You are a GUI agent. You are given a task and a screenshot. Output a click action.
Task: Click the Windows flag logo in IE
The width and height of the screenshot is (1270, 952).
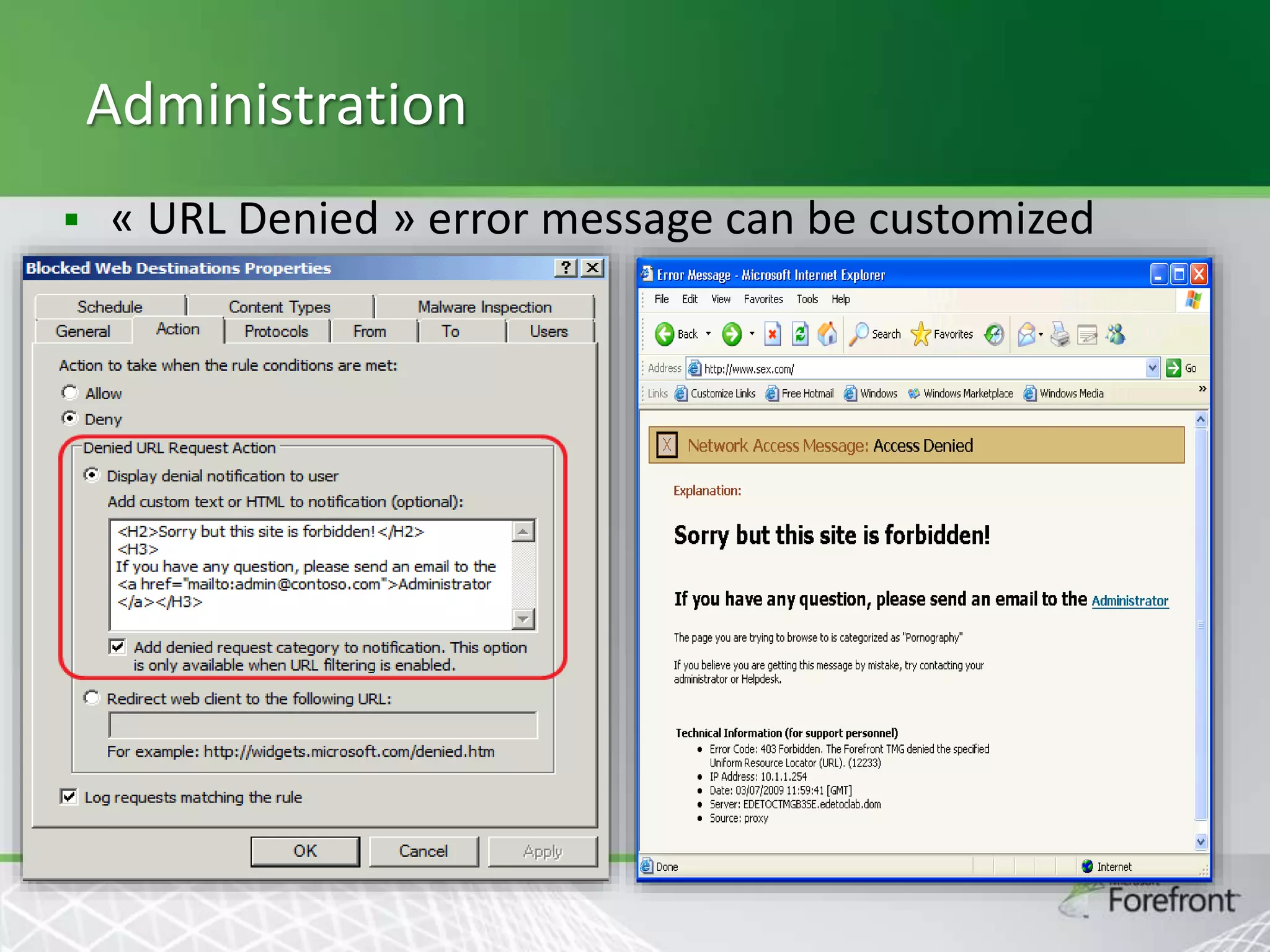coord(1194,300)
